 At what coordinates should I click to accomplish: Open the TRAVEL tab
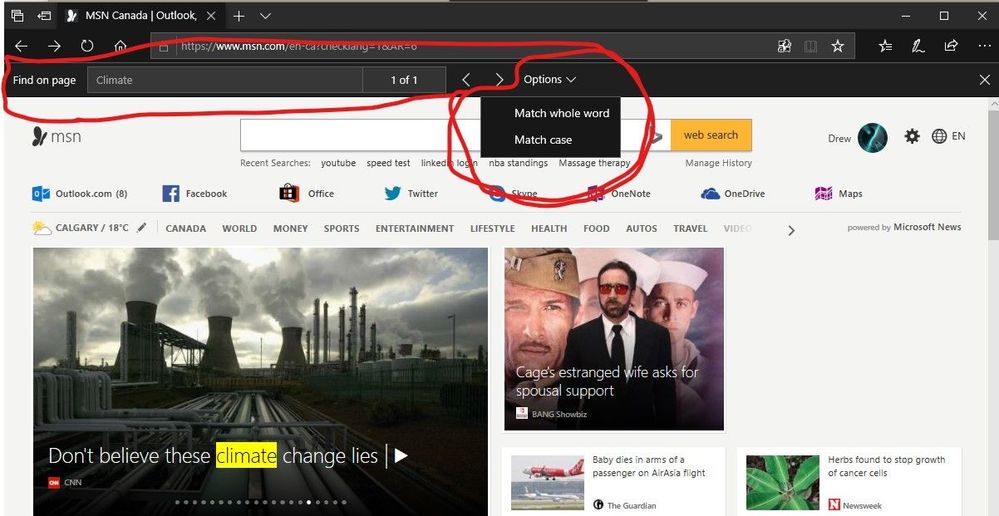(691, 229)
